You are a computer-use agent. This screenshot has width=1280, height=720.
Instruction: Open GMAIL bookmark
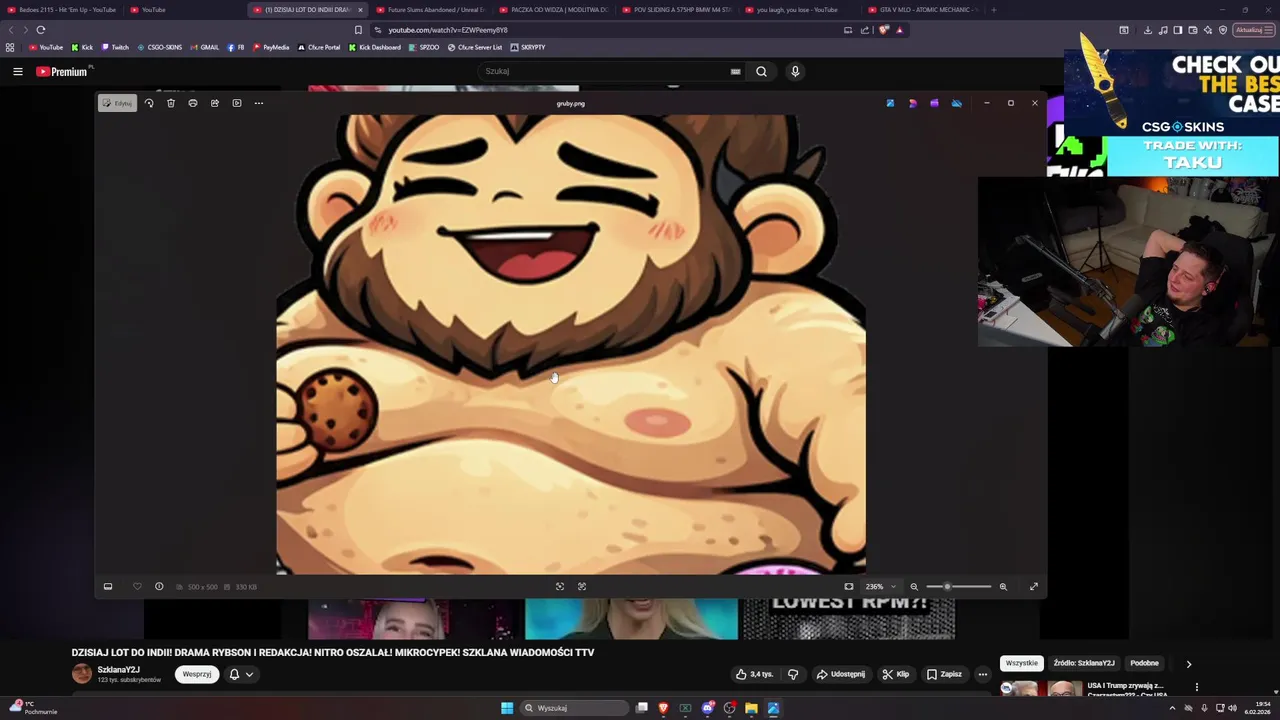(x=204, y=47)
